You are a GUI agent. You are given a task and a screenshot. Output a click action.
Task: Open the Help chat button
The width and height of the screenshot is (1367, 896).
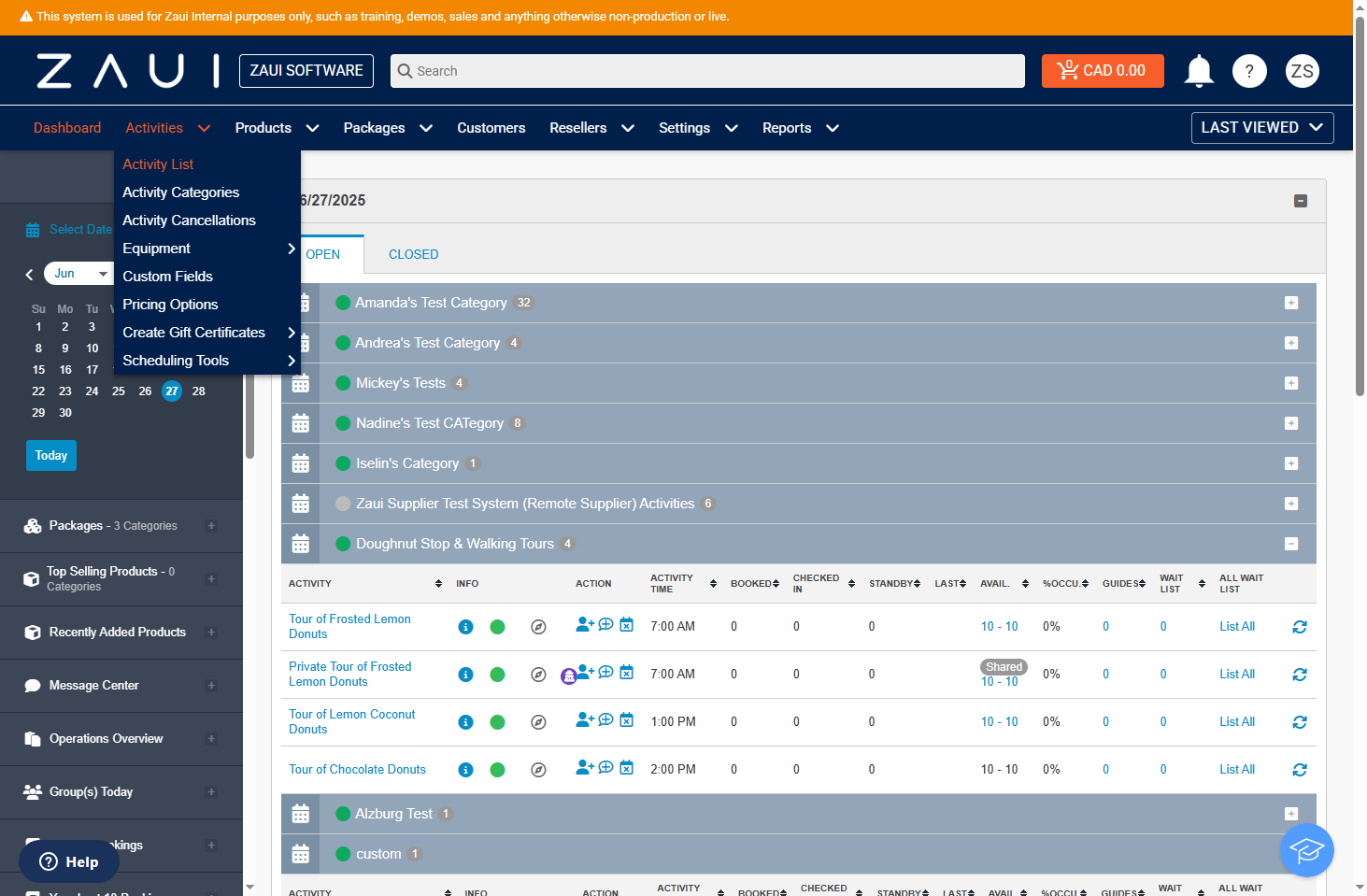(x=69, y=862)
